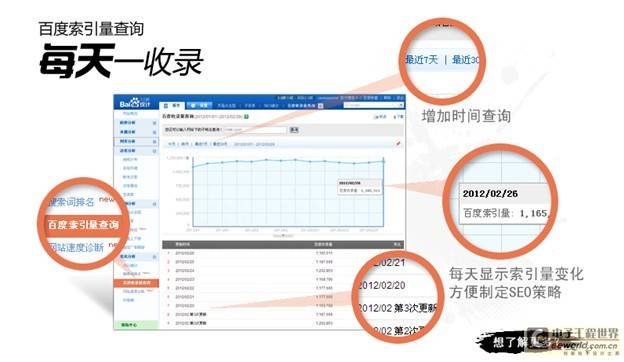This screenshot has width=624, height=362.
Task: Select the table row 2012/02 第3次更新
Action: [283, 314]
